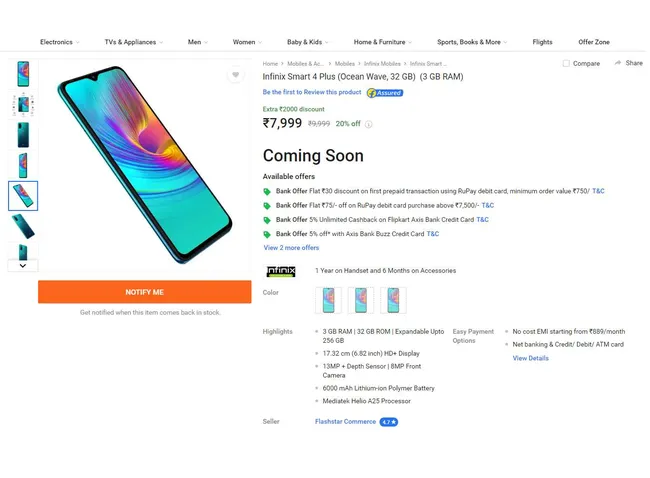Select the top phone thumbnail

(23, 74)
